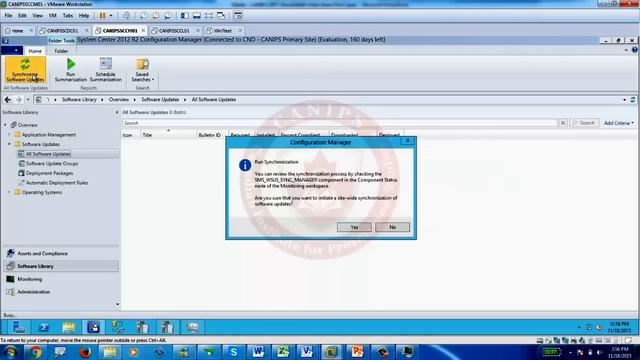Expand the Application Management tree node
Image resolution: width=640 pixels, height=360 pixels.
point(9,134)
